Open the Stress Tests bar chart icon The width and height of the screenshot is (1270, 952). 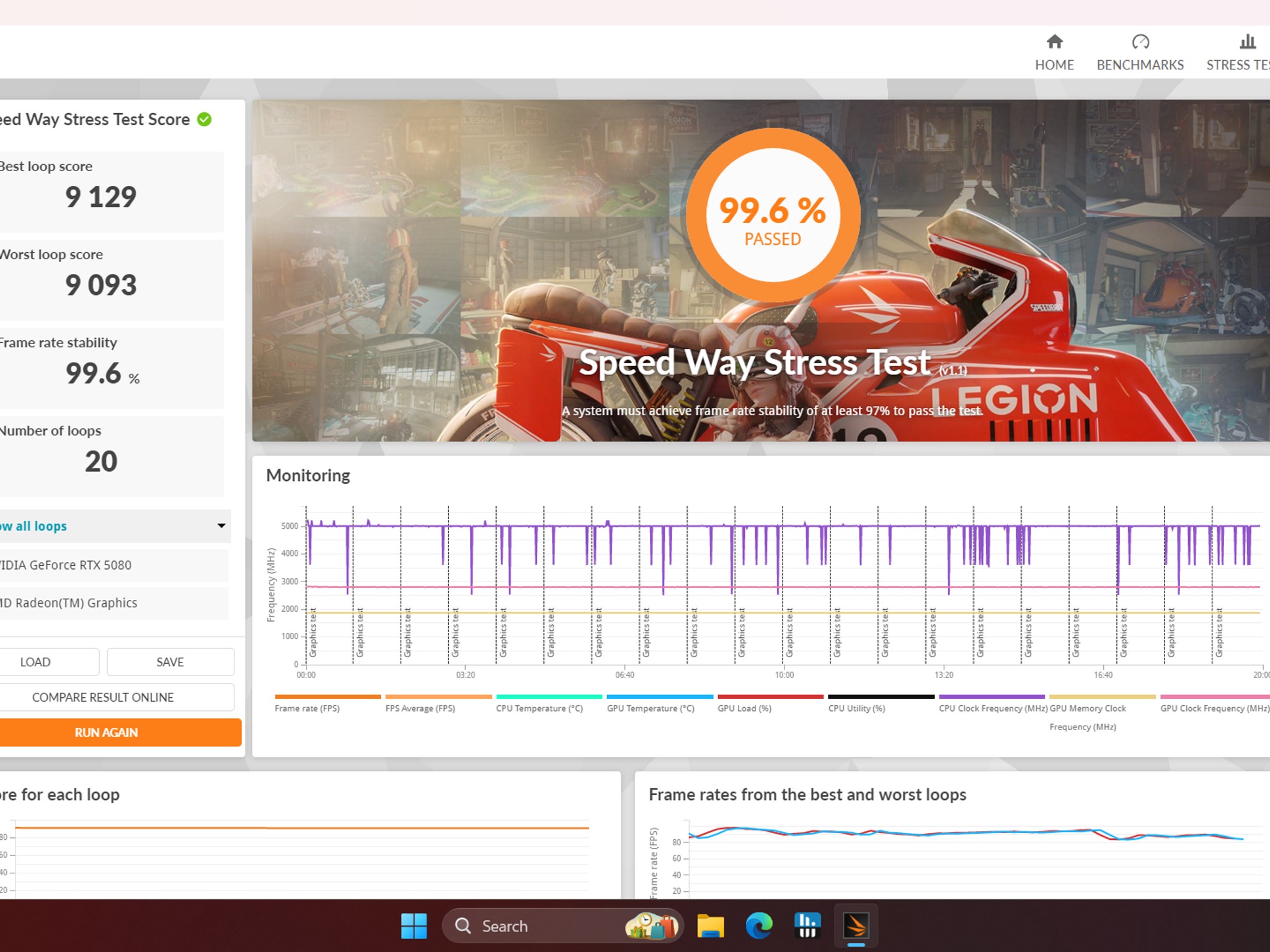(1247, 42)
